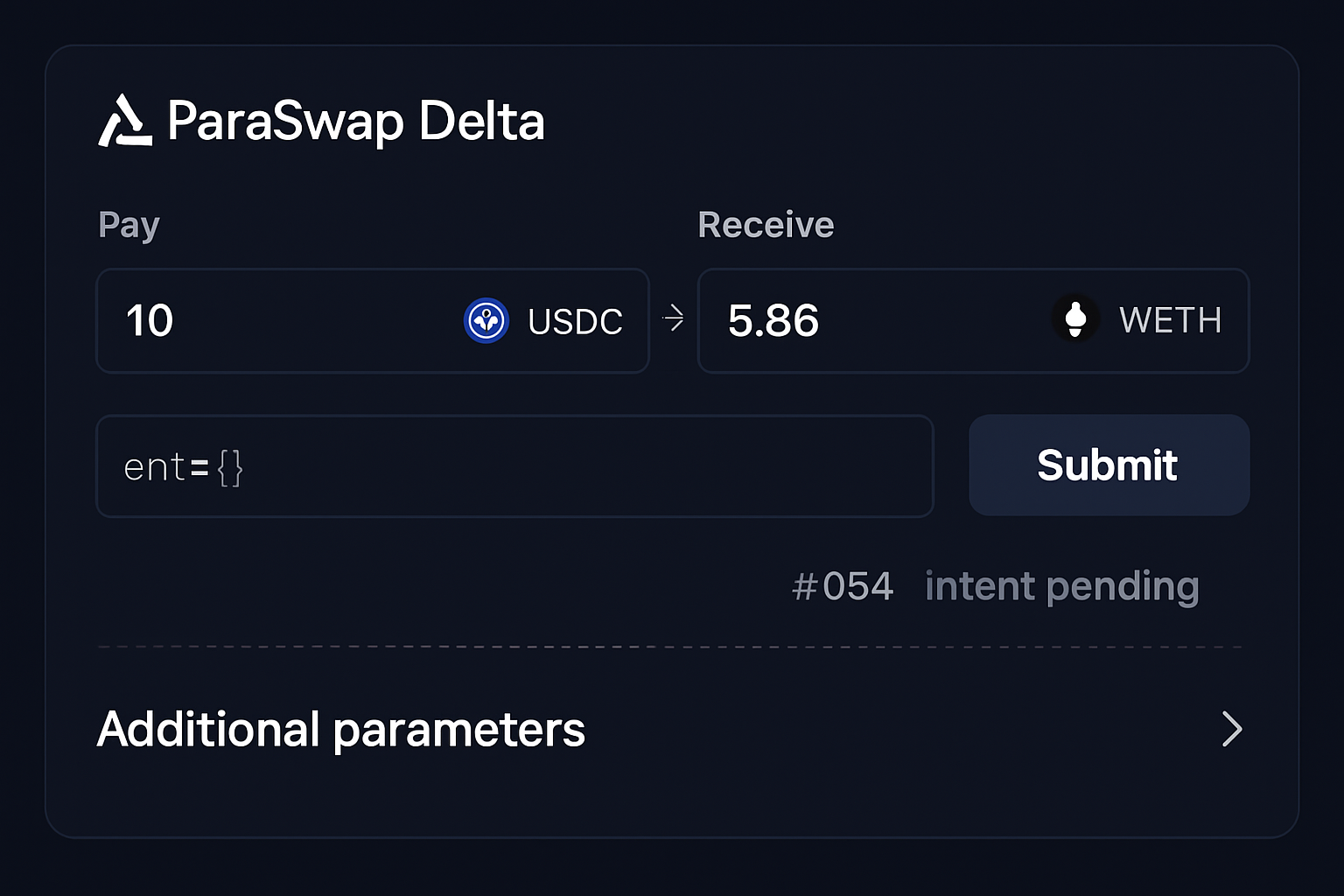Click the dashed progress divider line
Image resolution: width=1344 pixels, height=896 pixels.
click(672, 647)
